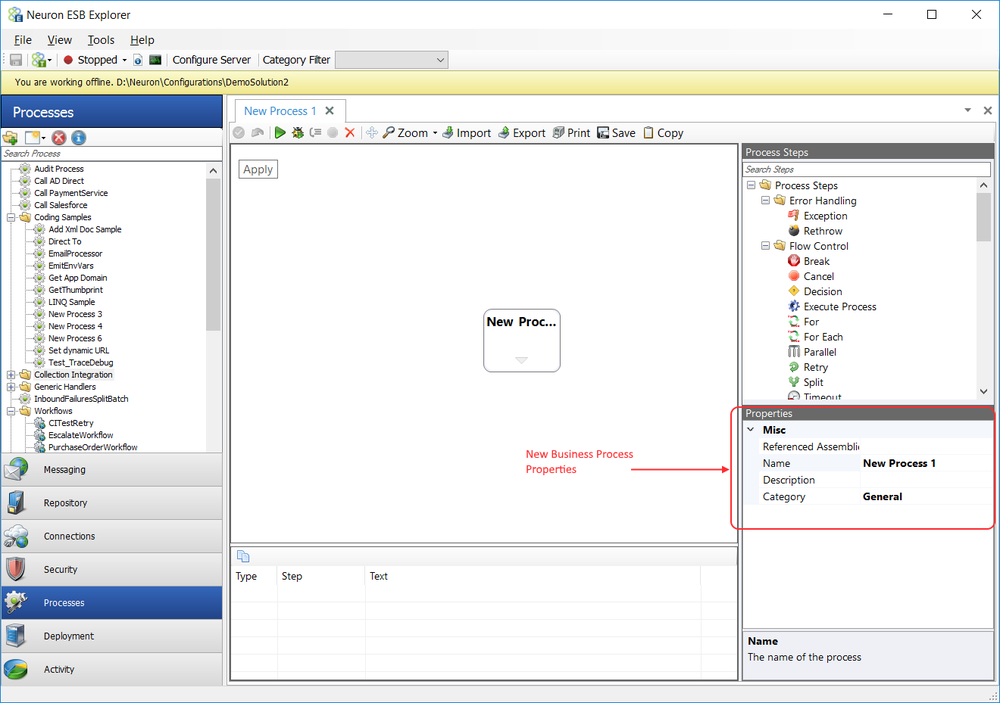Pick the Break step icon
The height and width of the screenshot is (703, 1000).
click(793, 261)
